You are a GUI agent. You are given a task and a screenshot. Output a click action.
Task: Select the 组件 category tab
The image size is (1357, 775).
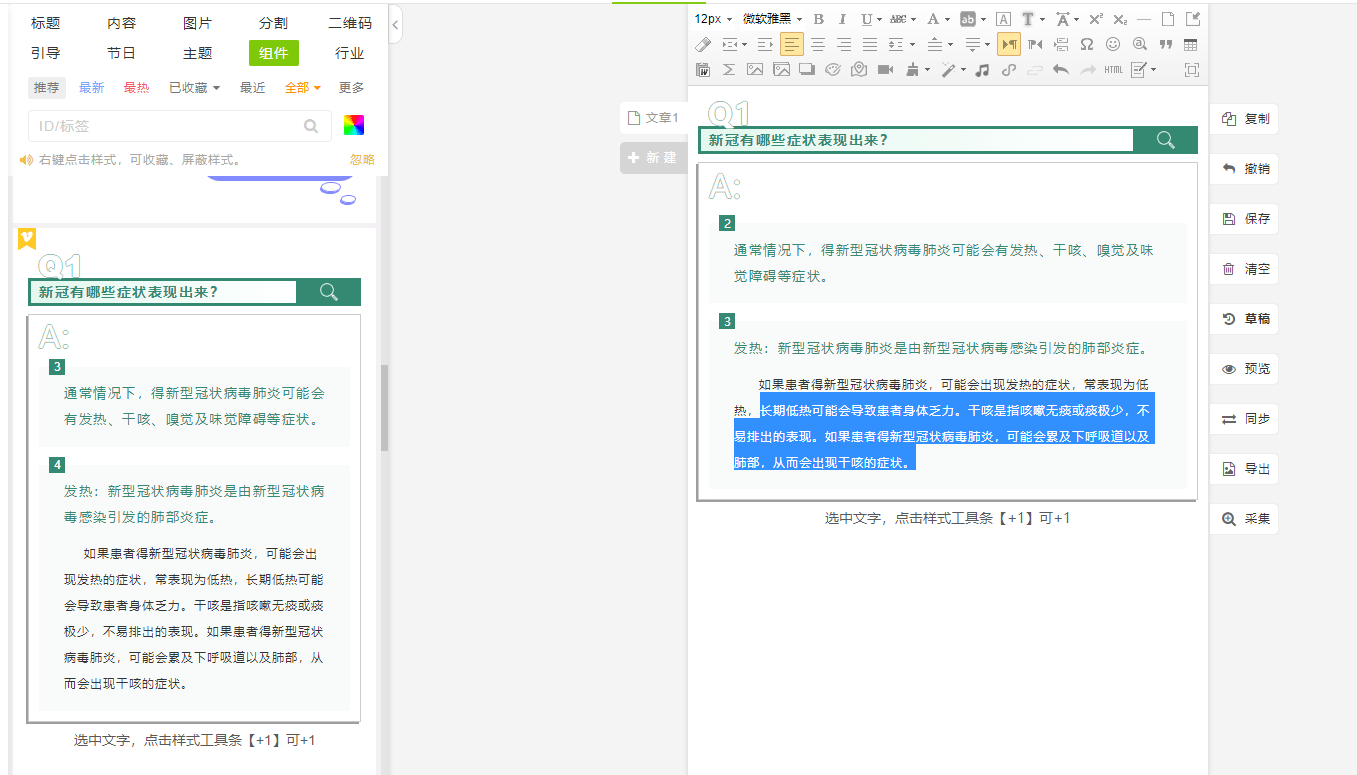pos(274,54)
